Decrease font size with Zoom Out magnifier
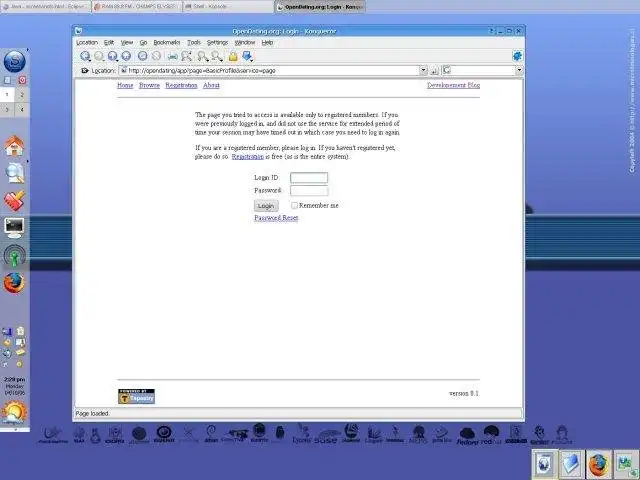This screenshot has width=640, height=480. [217, 56]
